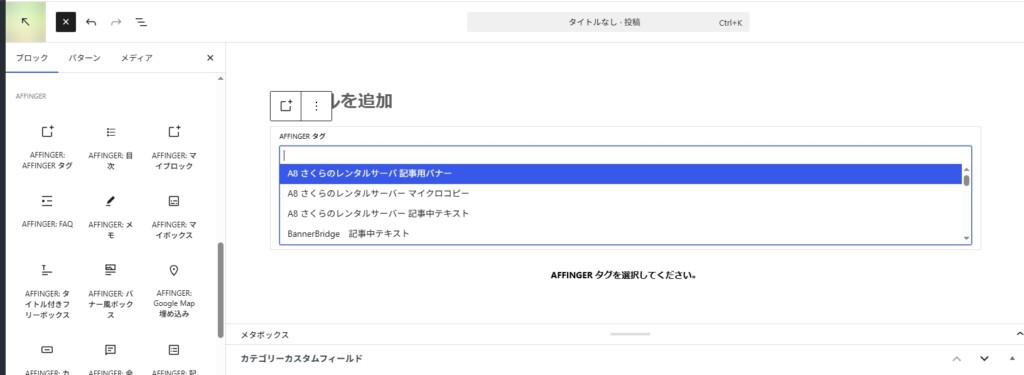
Task: Click the site icon to exit editor
Action: tap(26, 22)
